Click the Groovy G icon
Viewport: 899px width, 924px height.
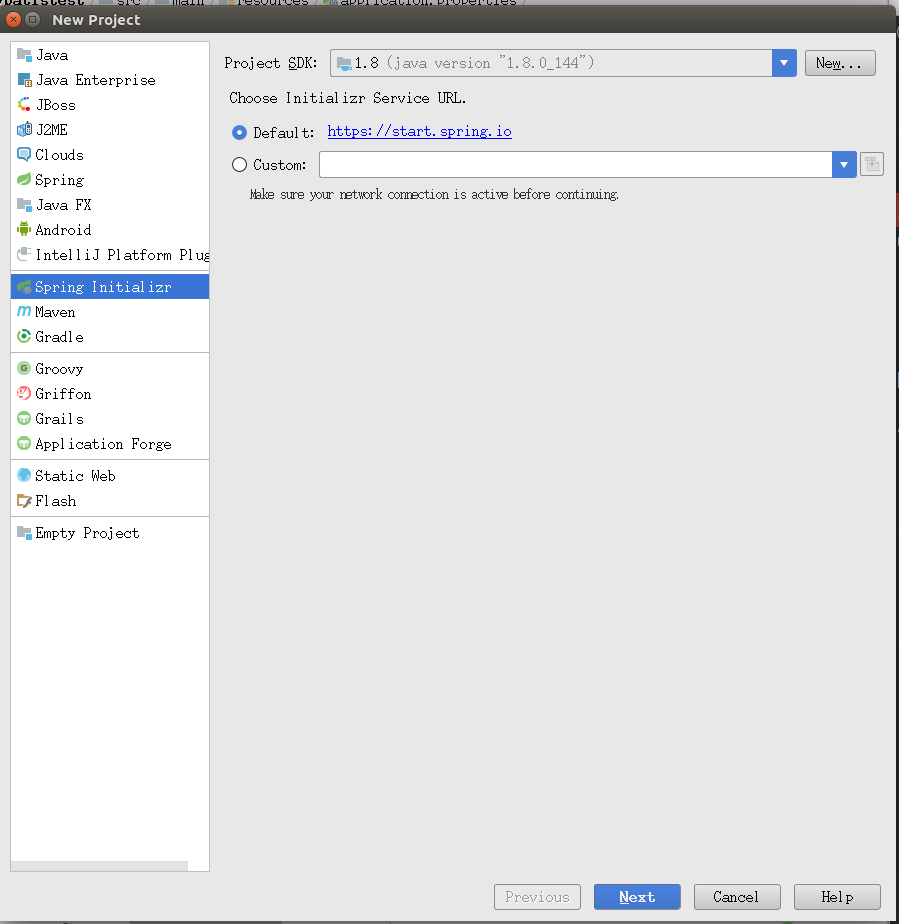[24, 368]
